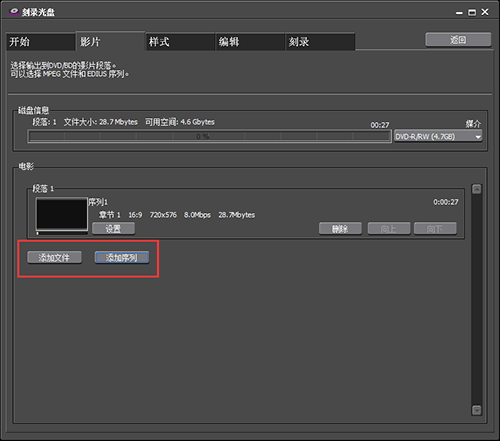Select the 影片 tab
Viewport: 500px width, 441px height.
[x=110, y=41]
